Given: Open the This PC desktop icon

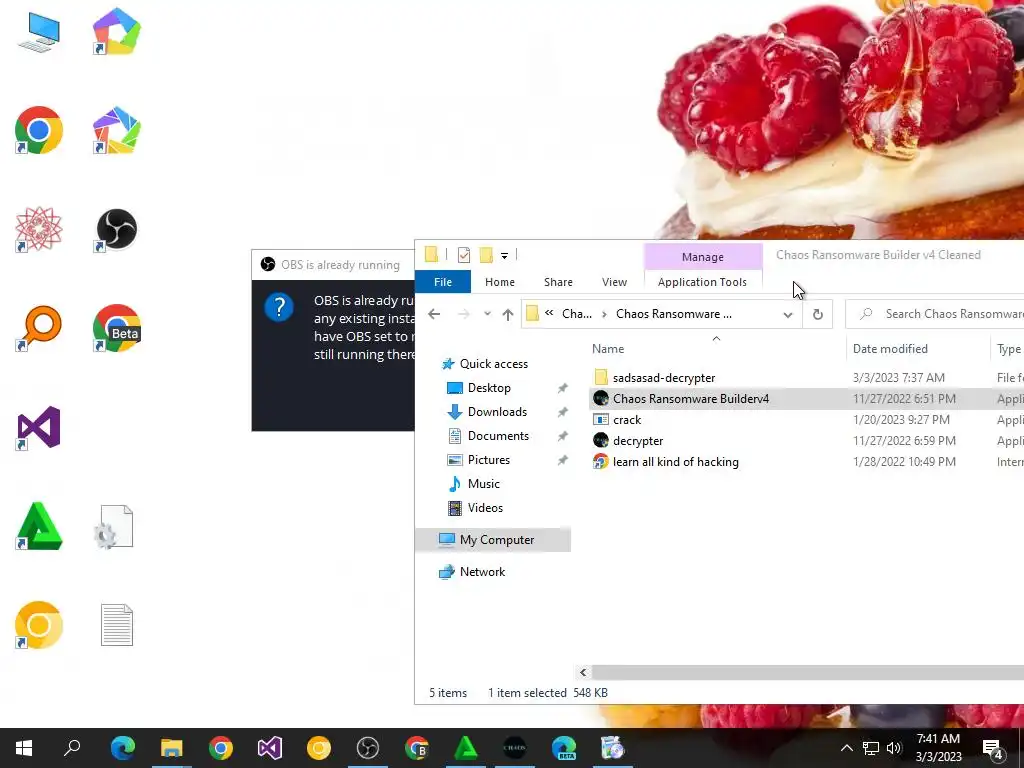Looking at the screenshot, I should coord(39,32).
